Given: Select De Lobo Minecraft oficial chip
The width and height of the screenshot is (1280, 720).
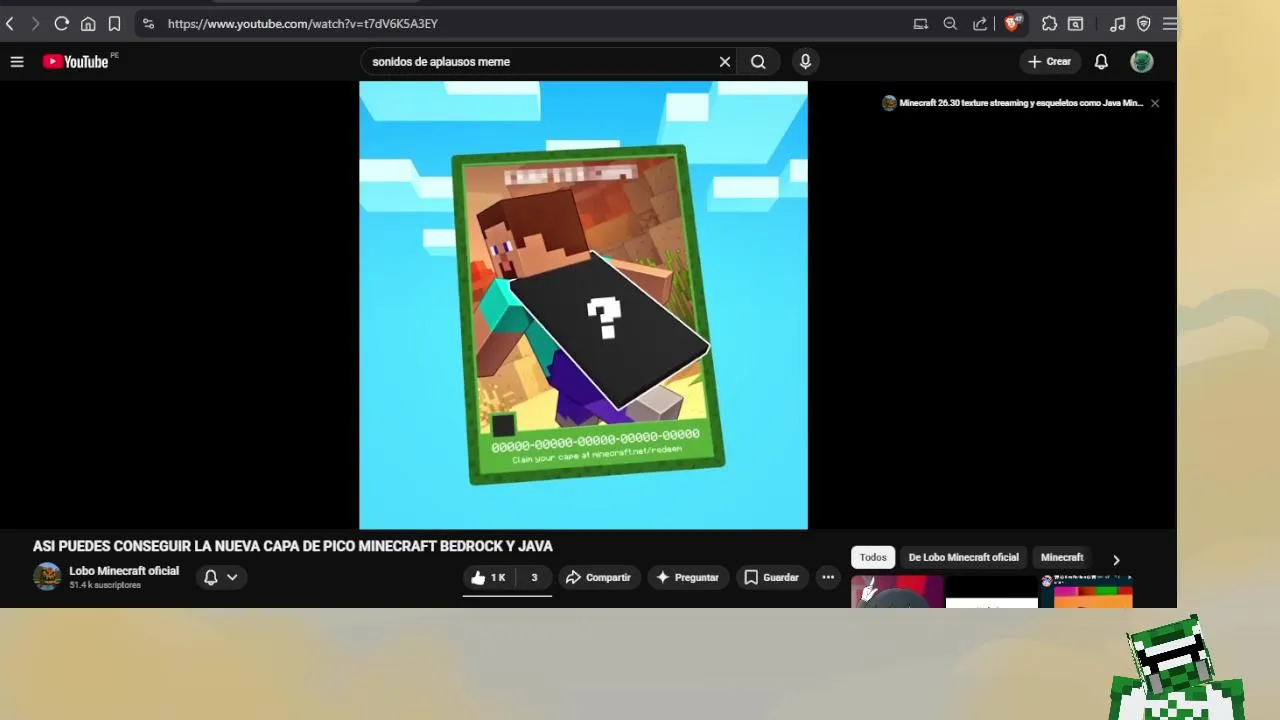Looking at the screenshot, I should [x=963, y=558].
